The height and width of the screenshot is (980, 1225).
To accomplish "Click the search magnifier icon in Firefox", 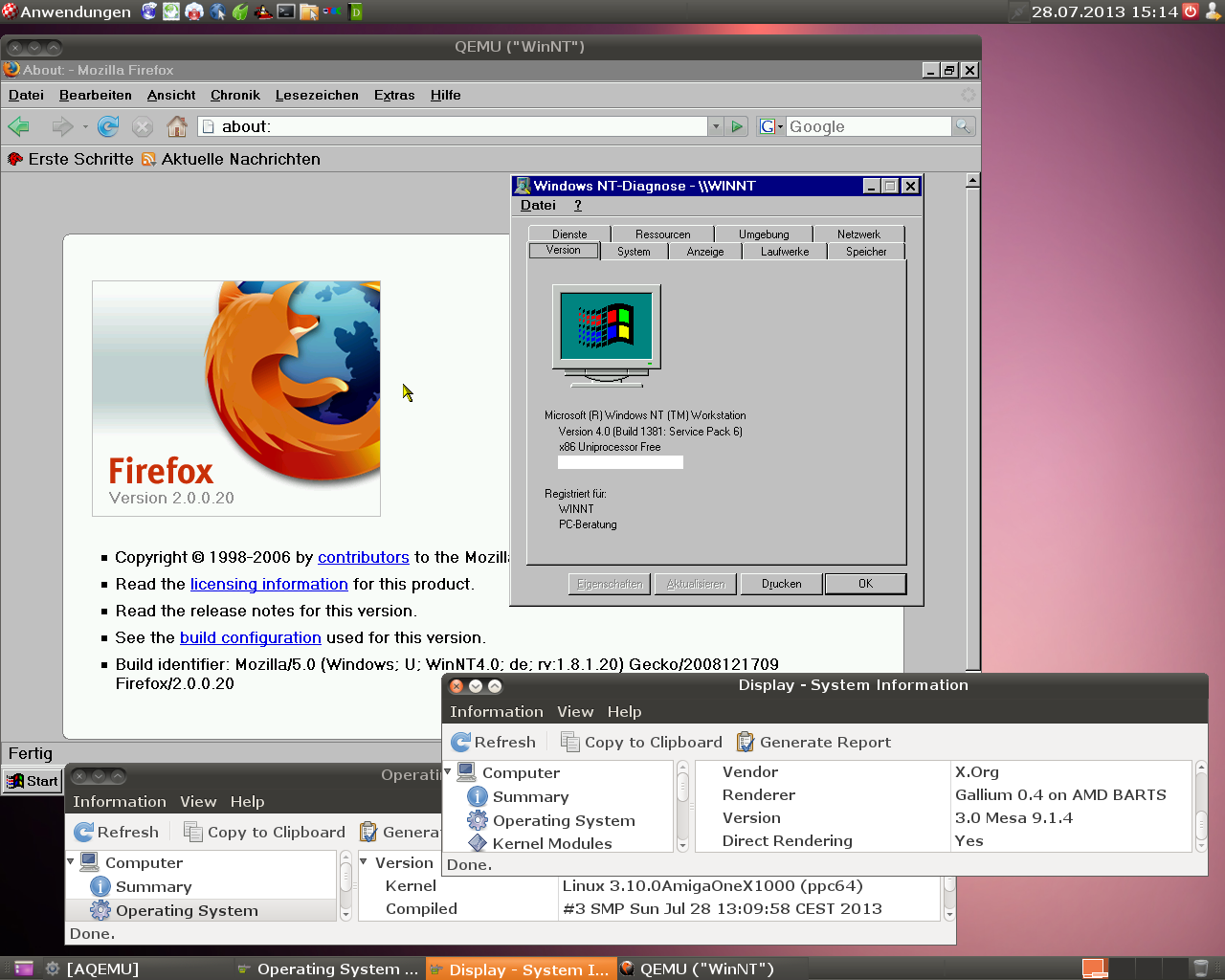I will point(964,126).
